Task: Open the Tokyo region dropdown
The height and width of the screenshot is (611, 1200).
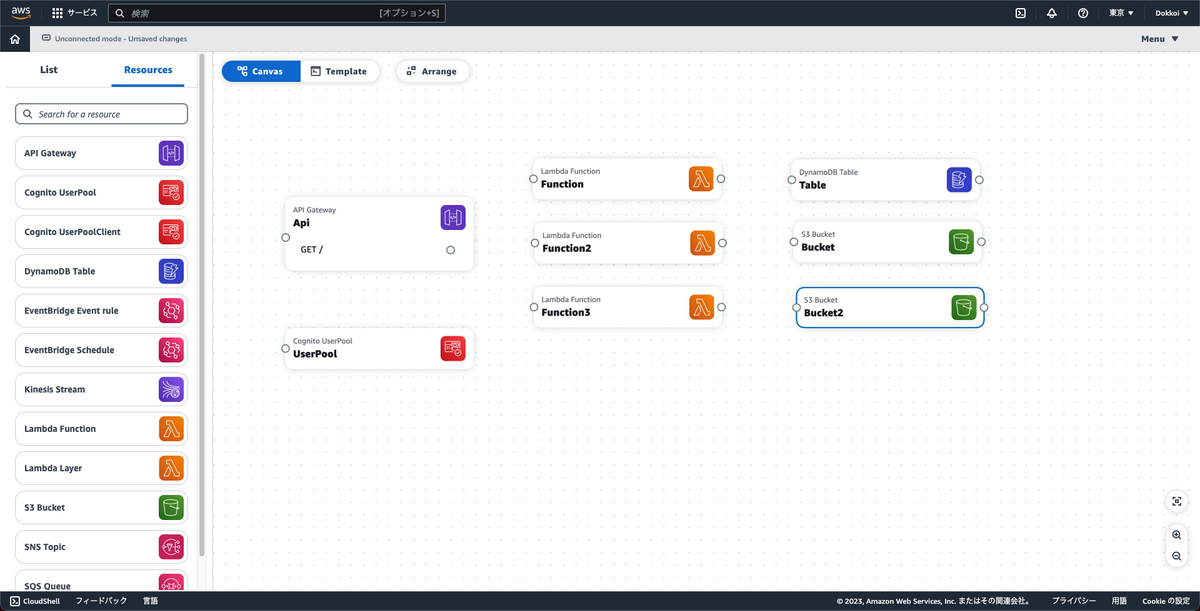Action: coord(1121,13)
